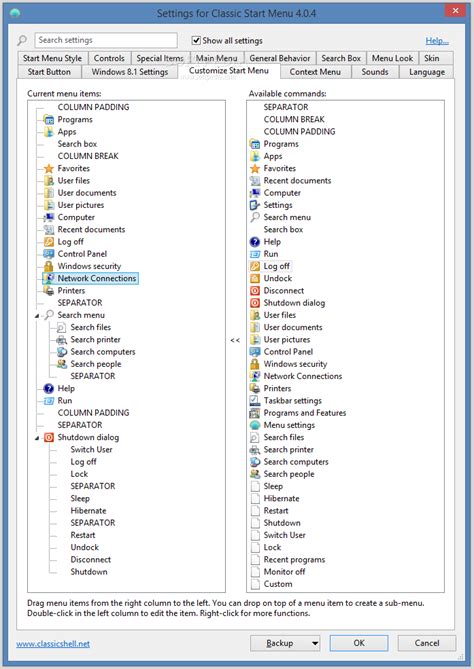
Task: Go to the Special Items tab
Action: point(160,58)
